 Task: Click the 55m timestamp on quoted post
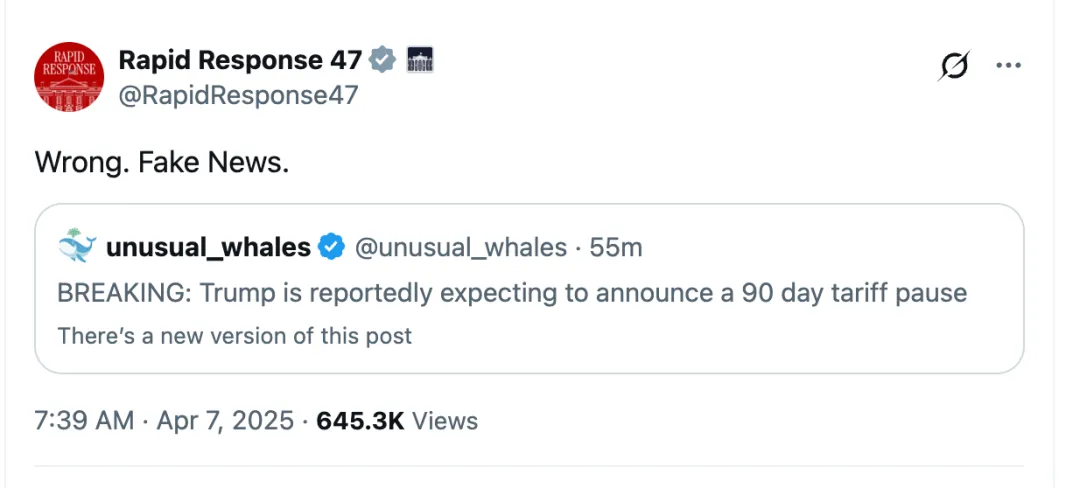tap(616, 247)
